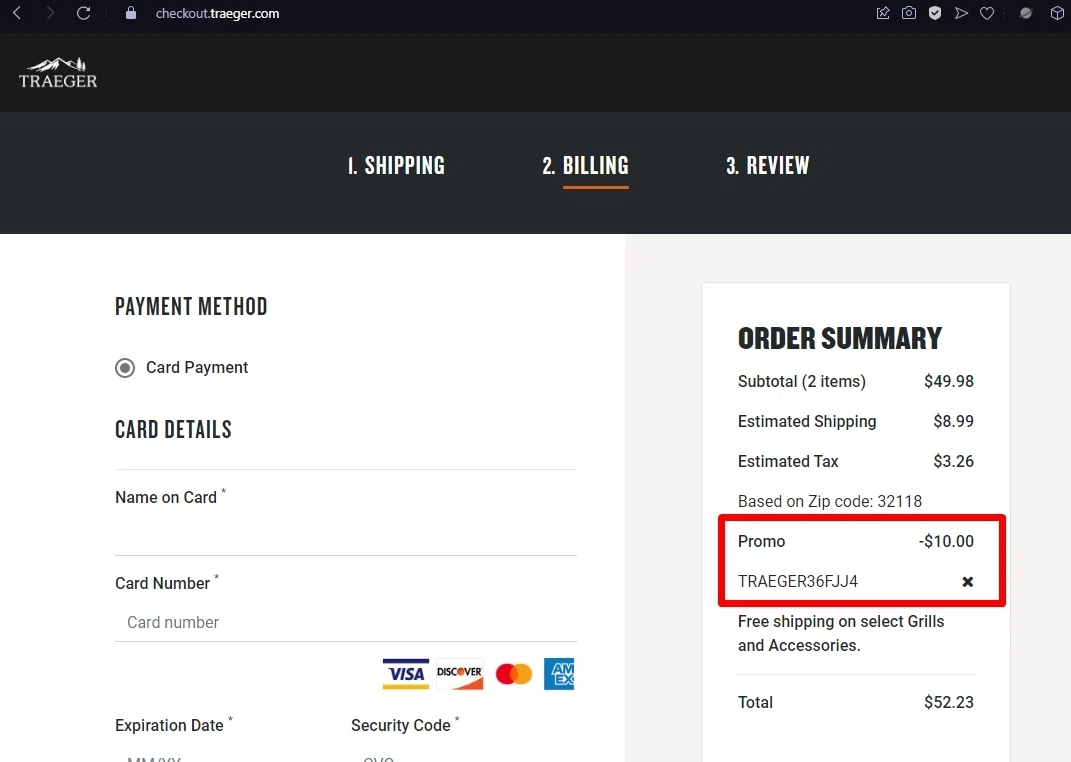
Task: Click the Subtotal (2 items) label
Action: coord(802,381)
